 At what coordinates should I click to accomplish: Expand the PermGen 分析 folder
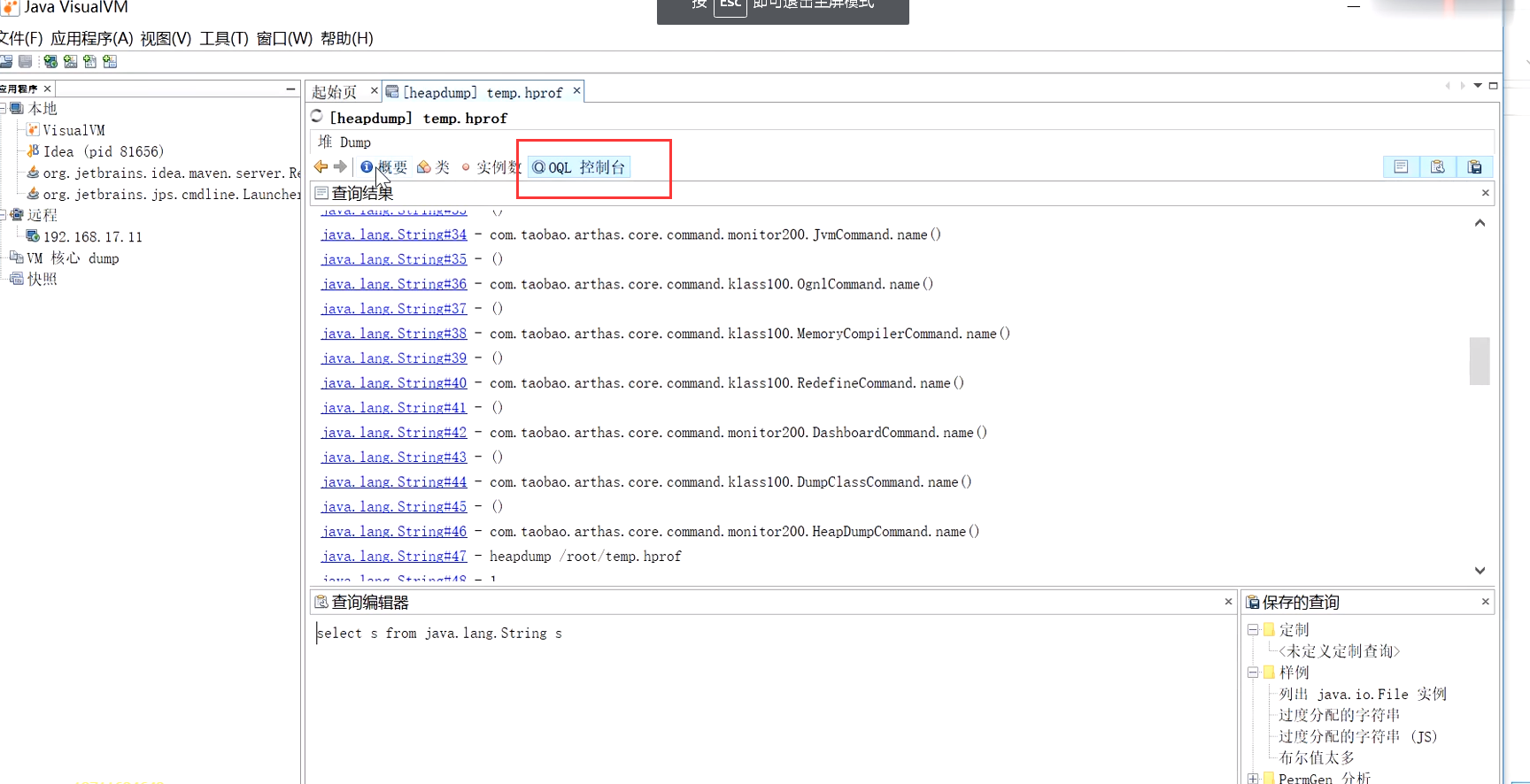1253,778
